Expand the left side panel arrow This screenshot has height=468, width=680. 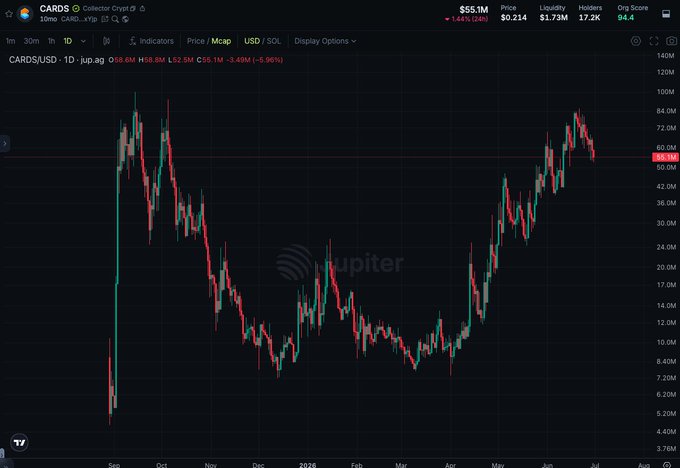5,143
